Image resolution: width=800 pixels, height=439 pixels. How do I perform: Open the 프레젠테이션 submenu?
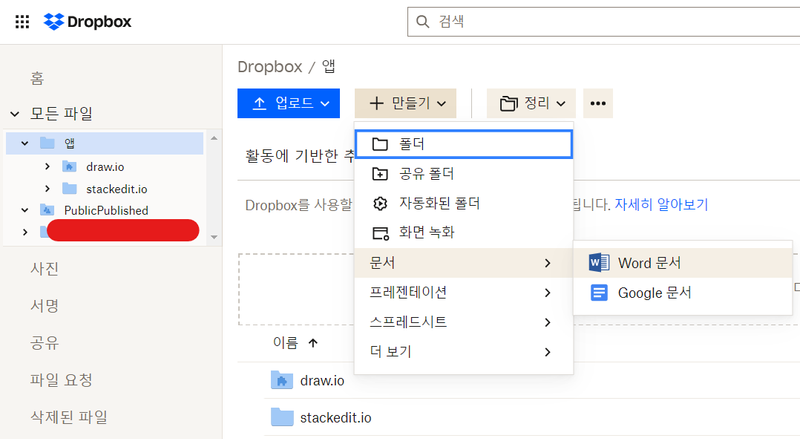(x=464, y=292)
